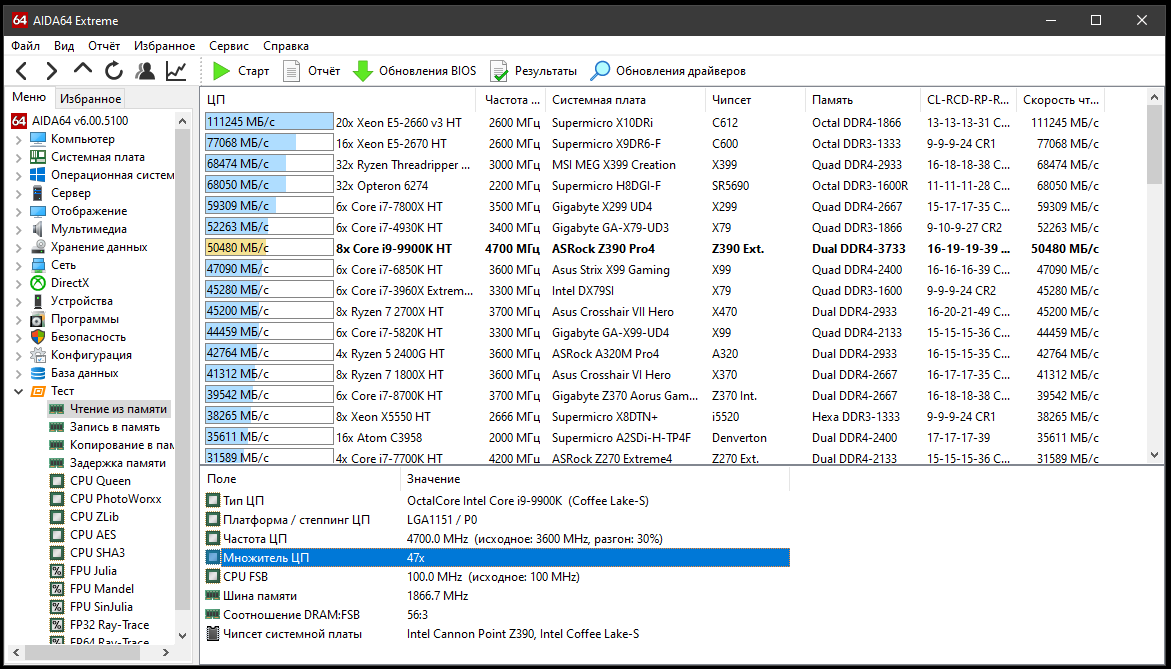This screenshot has height=669, width=1171.
Task: Select Запись в память test item
Action: pyautogui.click(x=114, y=427)
